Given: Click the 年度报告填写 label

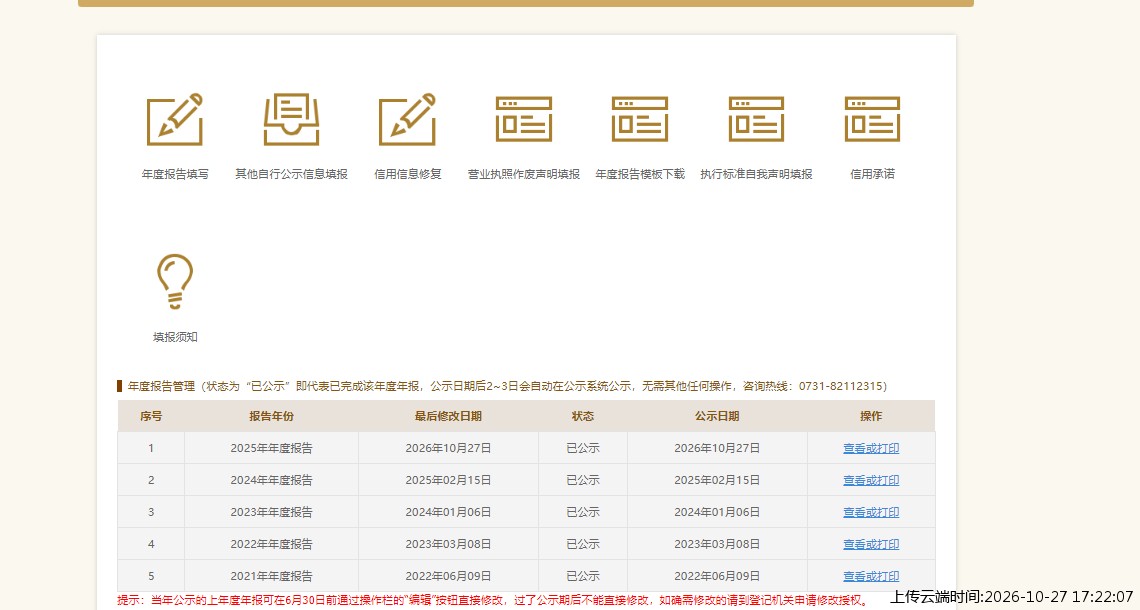Looking at the screenshot, I should tap(174, 174).
